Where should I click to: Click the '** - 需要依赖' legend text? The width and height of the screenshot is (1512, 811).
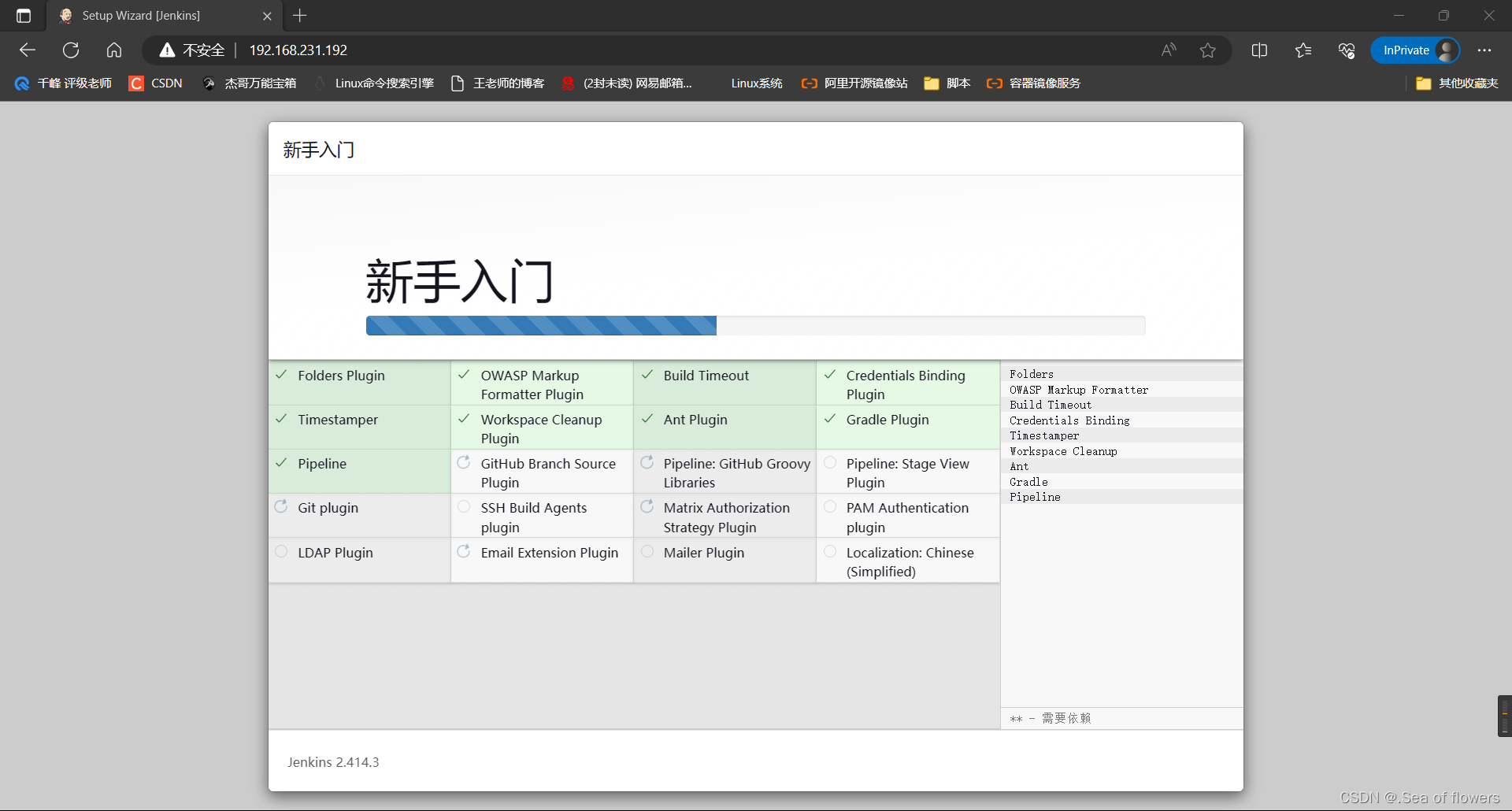point(1051,718)
